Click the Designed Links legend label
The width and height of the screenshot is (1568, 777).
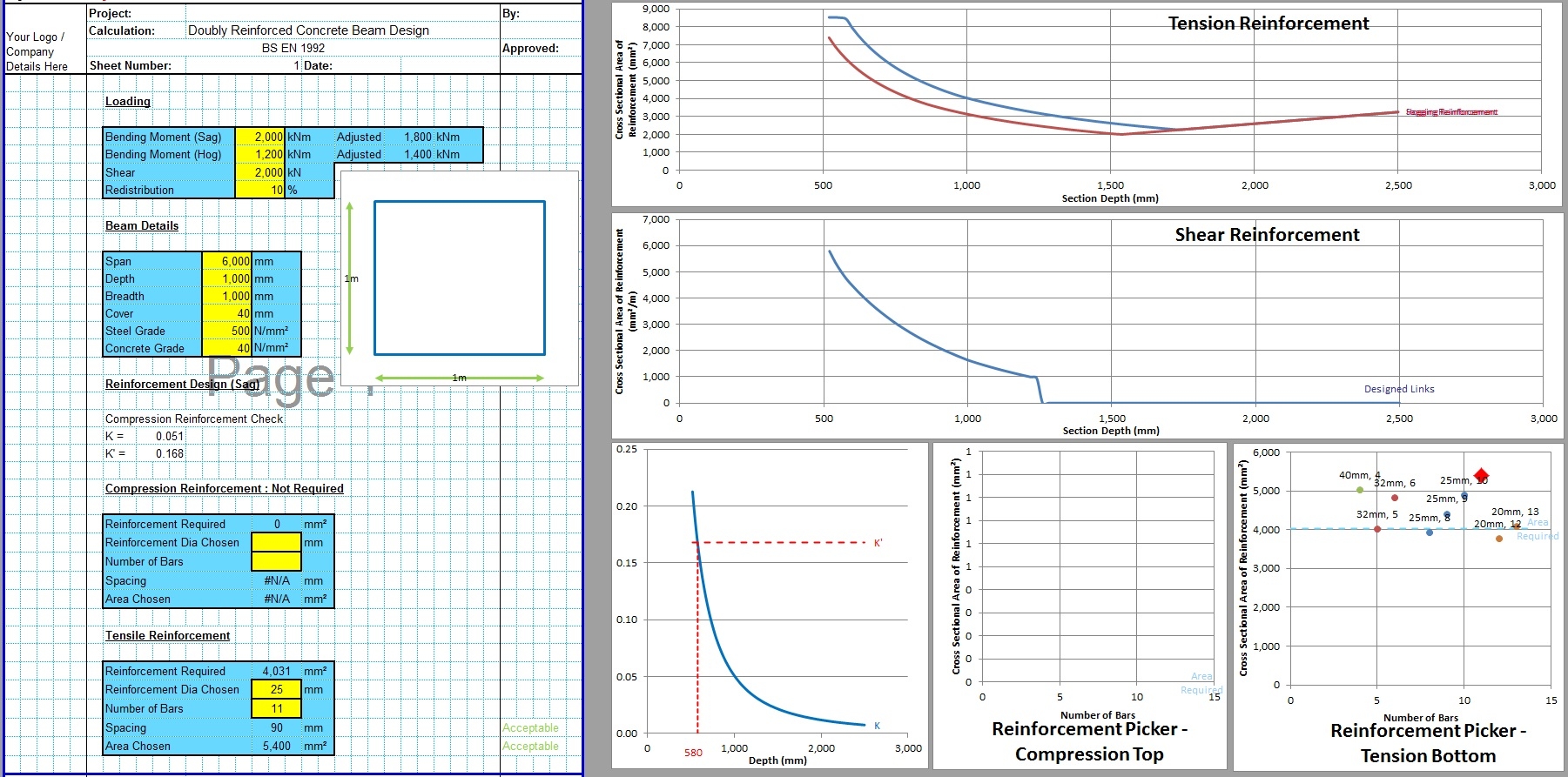(1398, 389)
